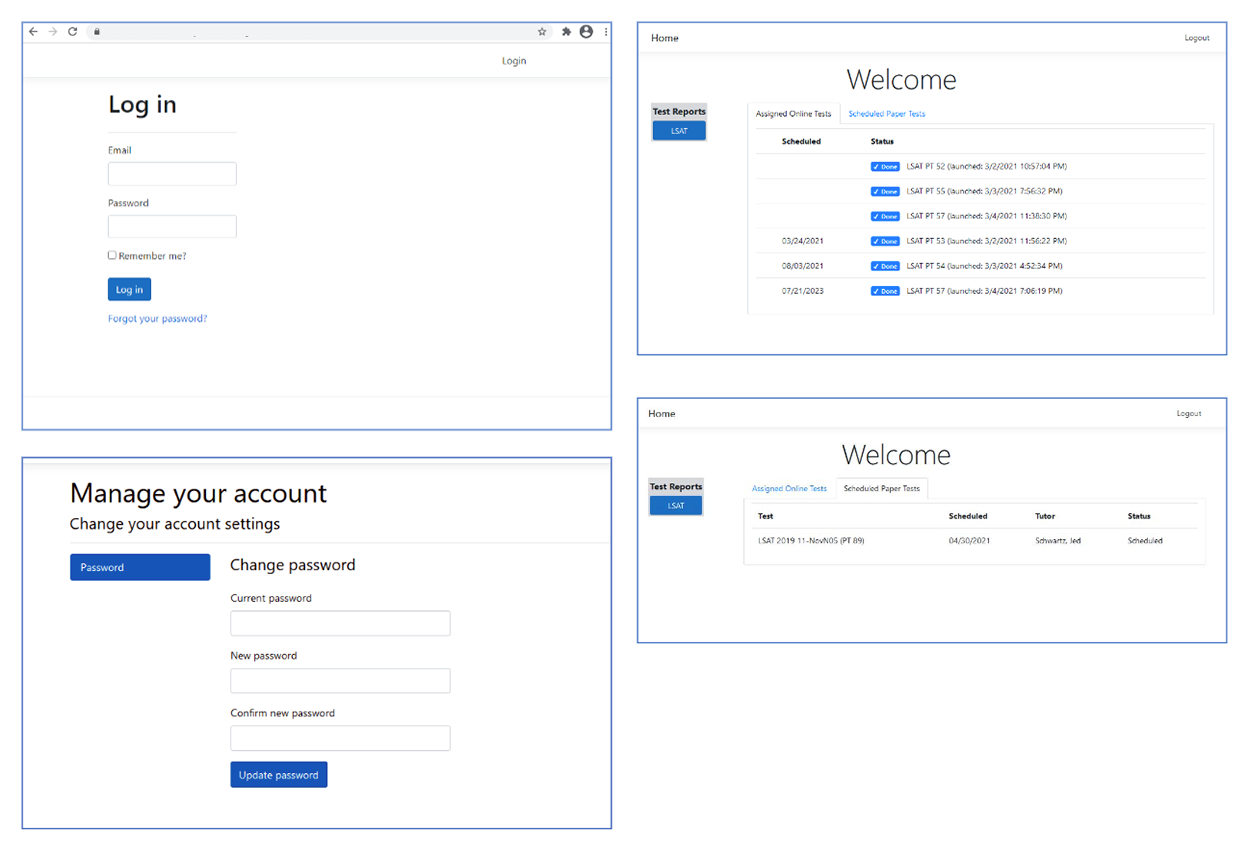The image size is (1248, 858).
Task: Enable the Remember me checkbox
Action: [112, 255]
